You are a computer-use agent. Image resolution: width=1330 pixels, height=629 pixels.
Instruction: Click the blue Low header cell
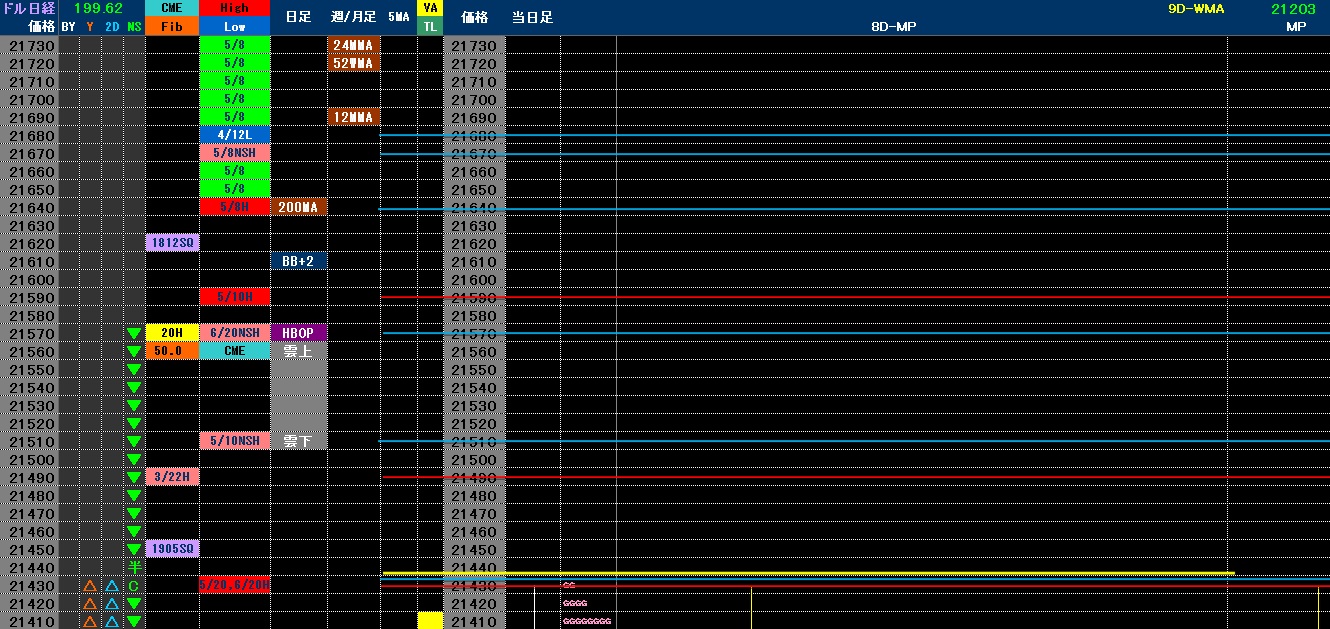point(234,26)
